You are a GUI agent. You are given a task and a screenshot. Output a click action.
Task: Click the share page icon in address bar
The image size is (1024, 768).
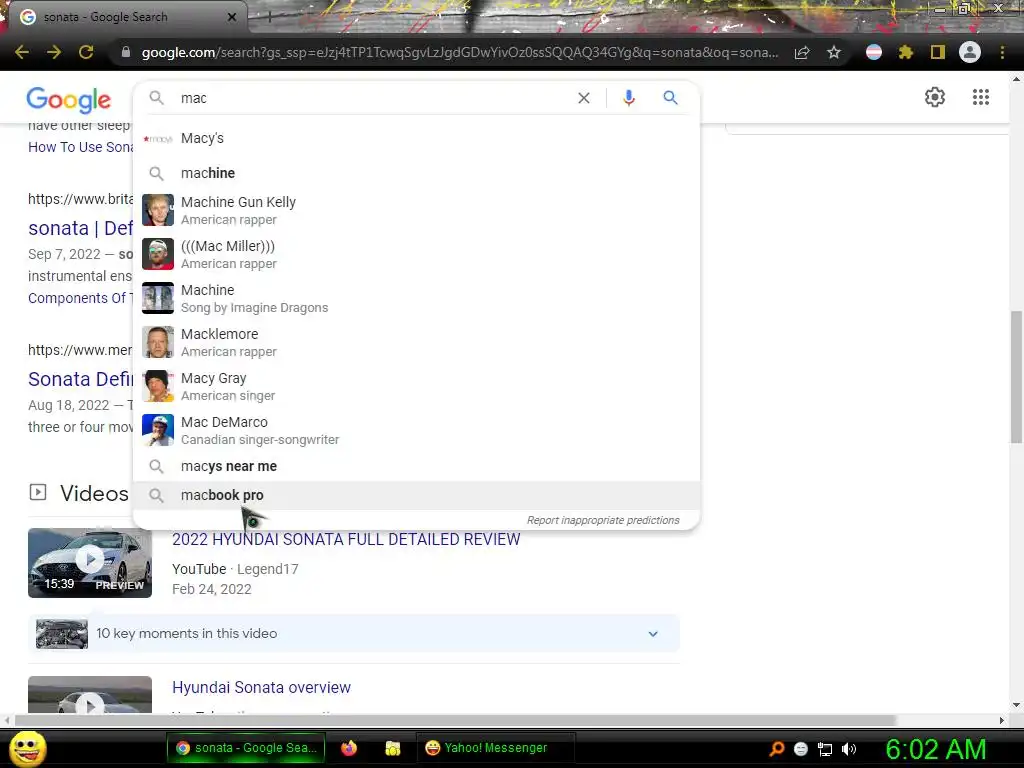click(802, 52)
